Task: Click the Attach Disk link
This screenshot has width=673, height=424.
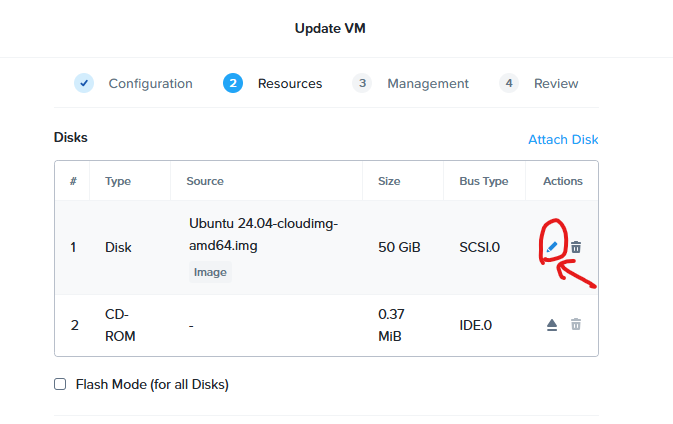Action: click(563, 140)
